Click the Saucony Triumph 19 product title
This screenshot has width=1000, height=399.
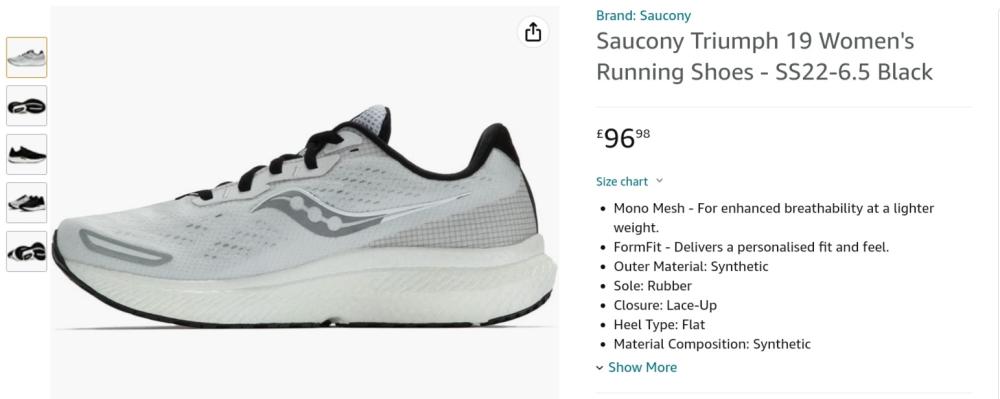click(x=764, y=57)
